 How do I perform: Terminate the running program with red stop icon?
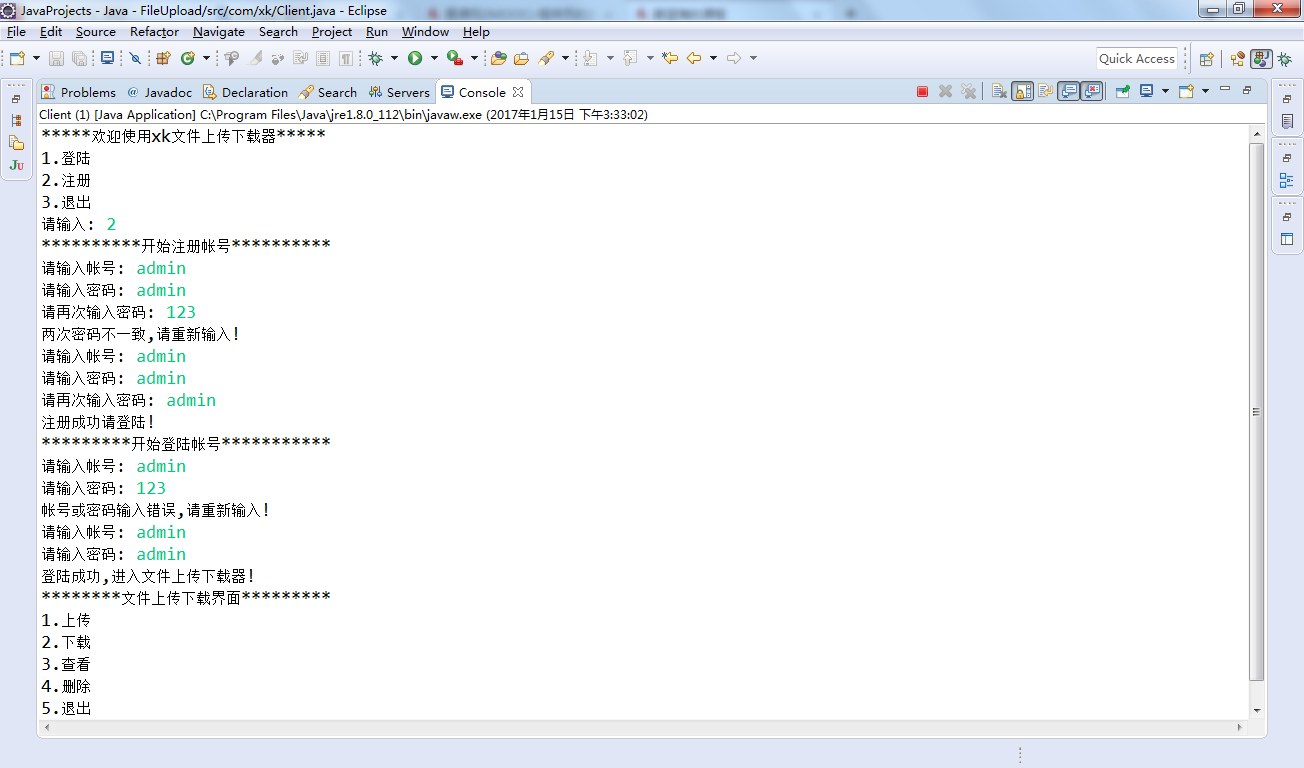click(922, 91)
